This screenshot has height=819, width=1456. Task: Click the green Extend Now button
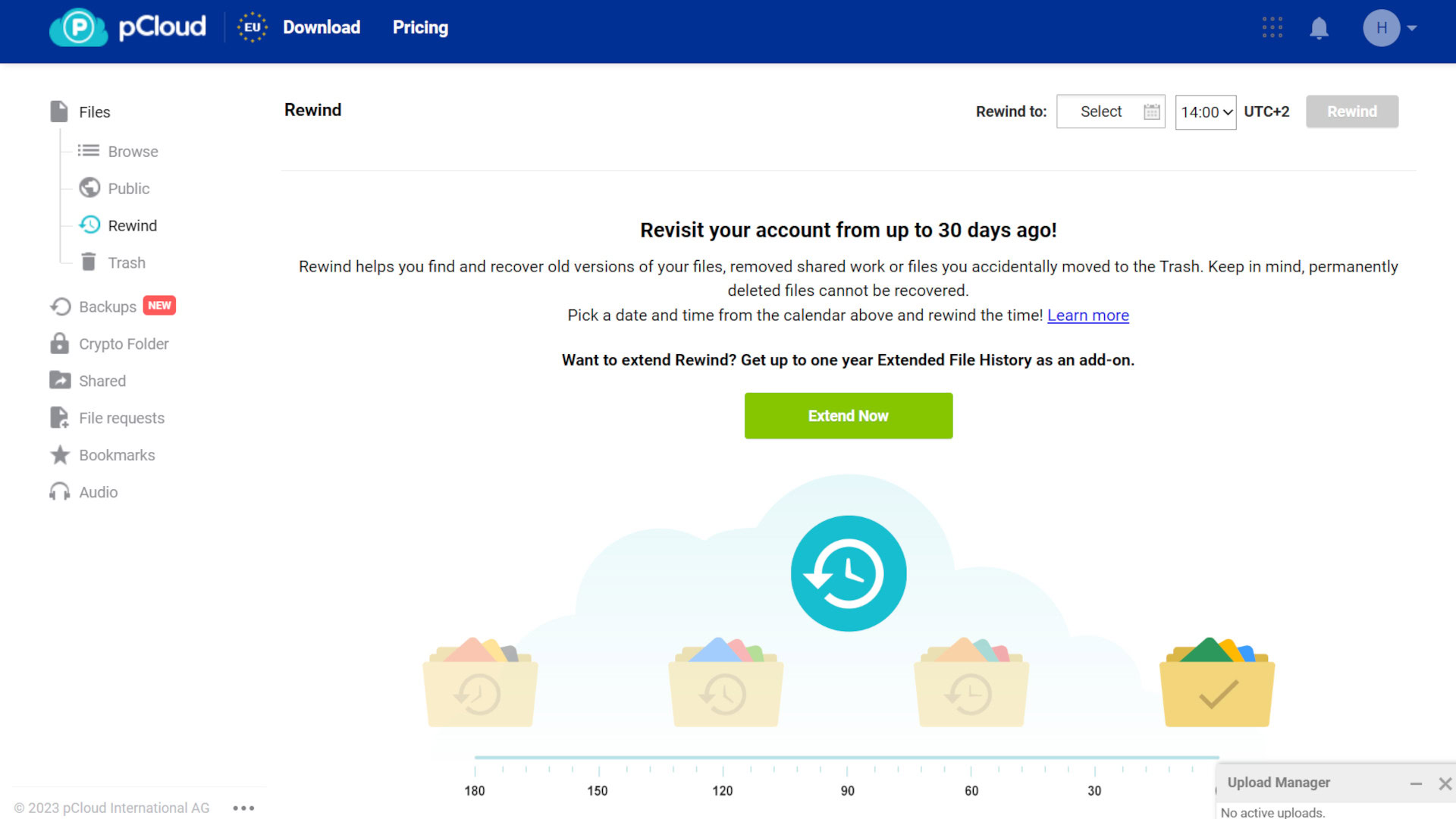848,416
